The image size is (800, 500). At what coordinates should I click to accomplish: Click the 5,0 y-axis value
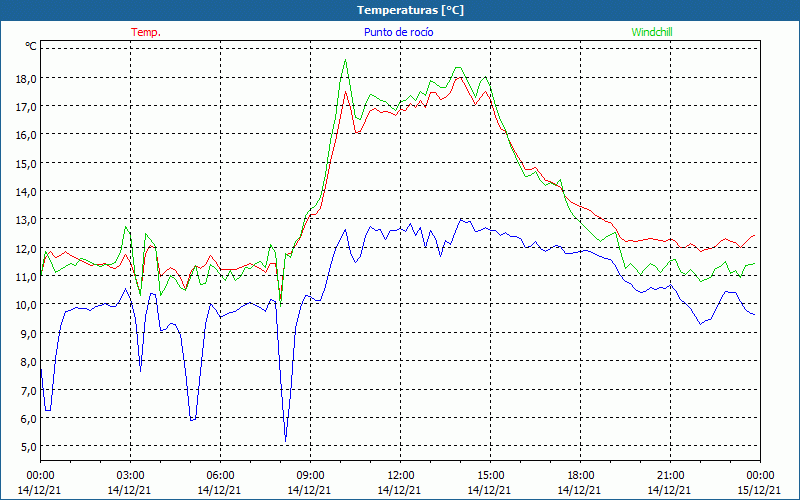click(30, 446)
